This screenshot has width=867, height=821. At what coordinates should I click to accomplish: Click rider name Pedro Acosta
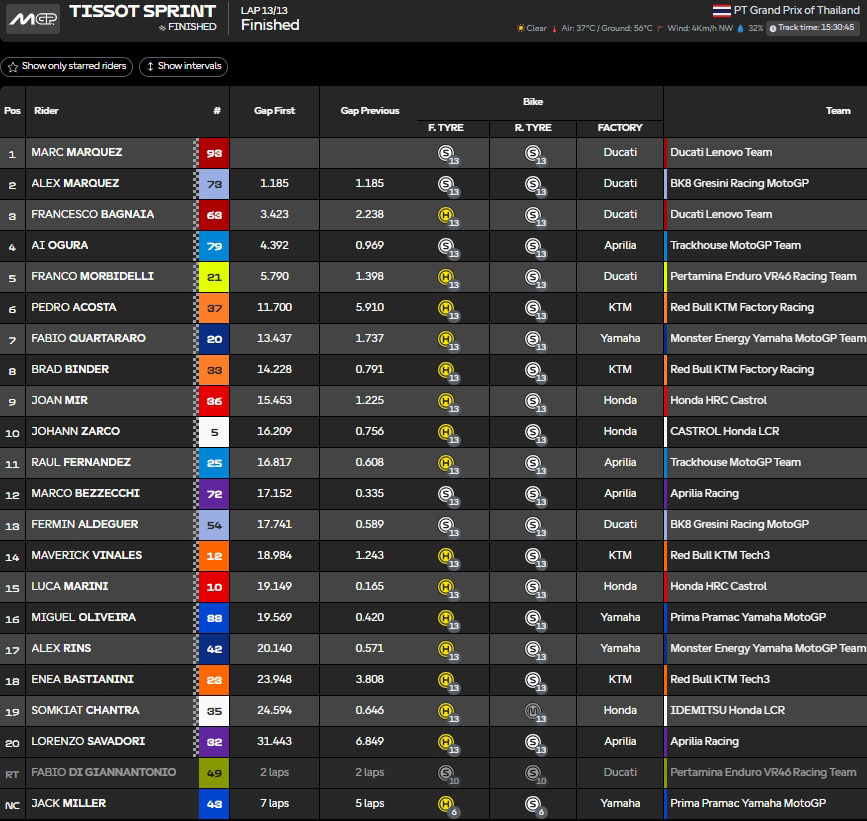[x=72, y=308]
